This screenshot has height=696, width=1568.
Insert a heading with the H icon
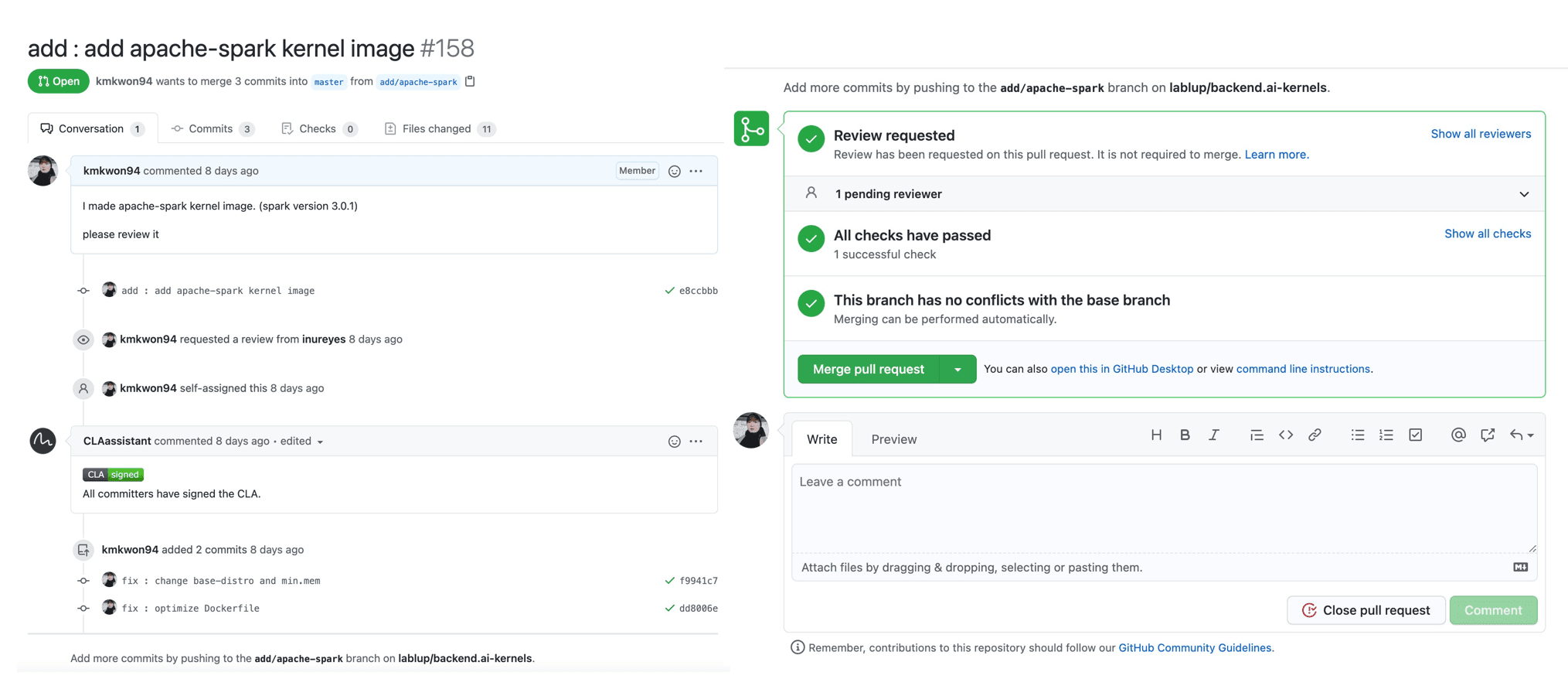[1156, 435]
